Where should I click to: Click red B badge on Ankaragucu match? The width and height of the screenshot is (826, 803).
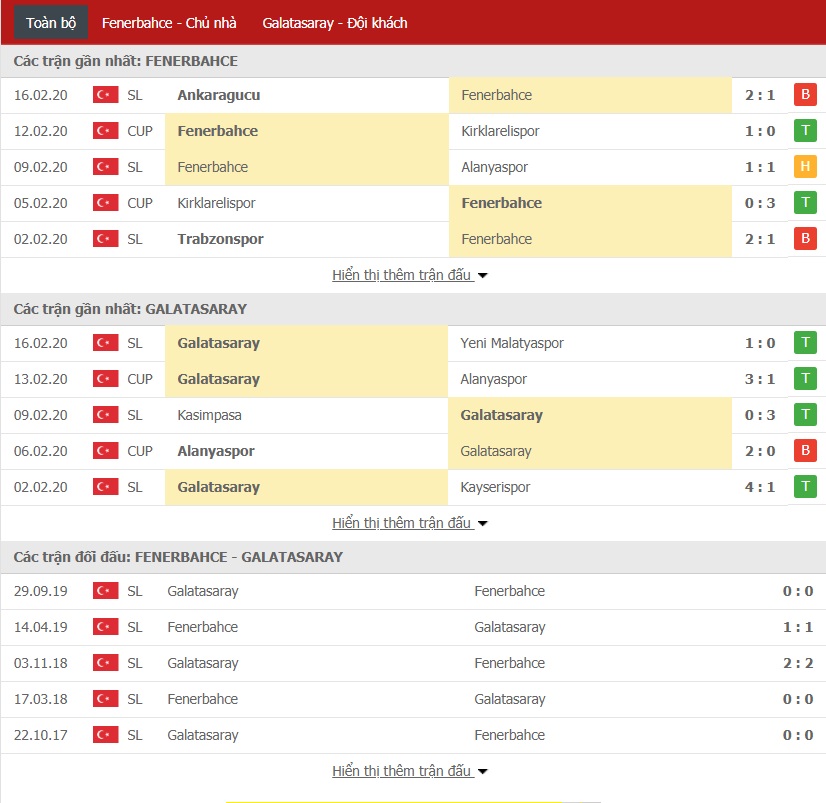click(x=805, y=94)
